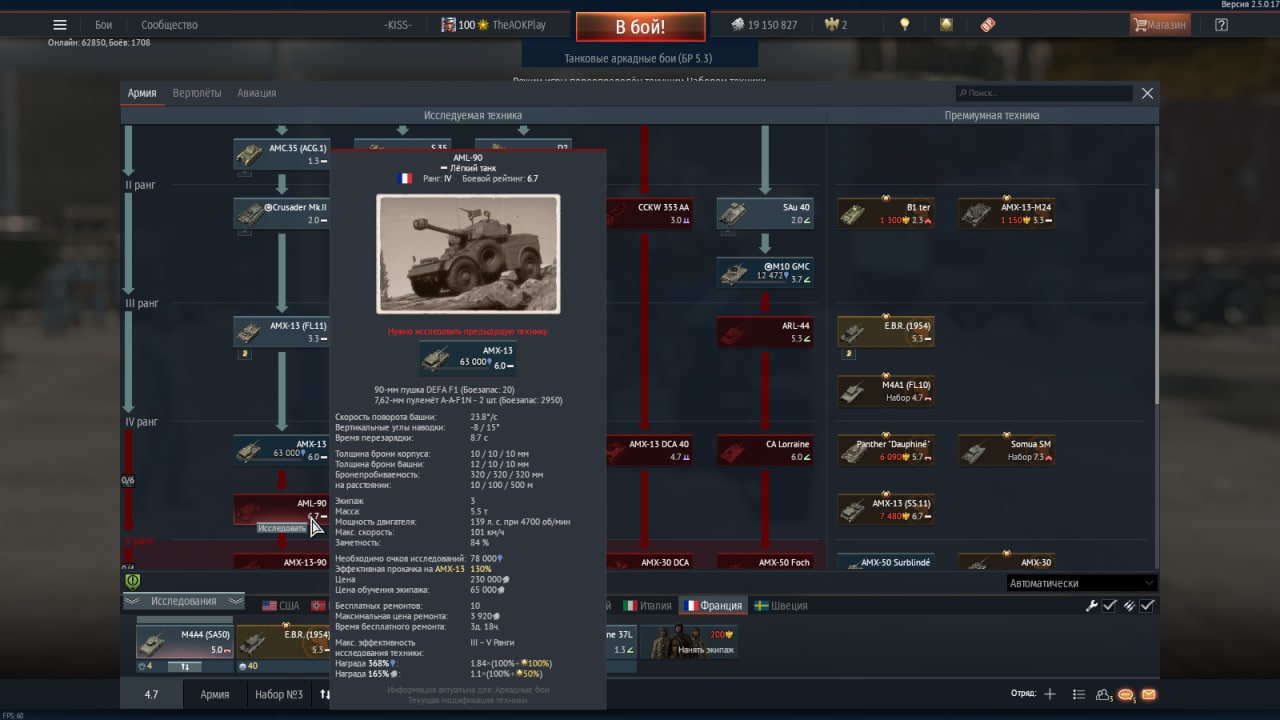This screenshot has width=1280, height=720.
Task: Switch to the Вертолёты tab
Action: 197,93
